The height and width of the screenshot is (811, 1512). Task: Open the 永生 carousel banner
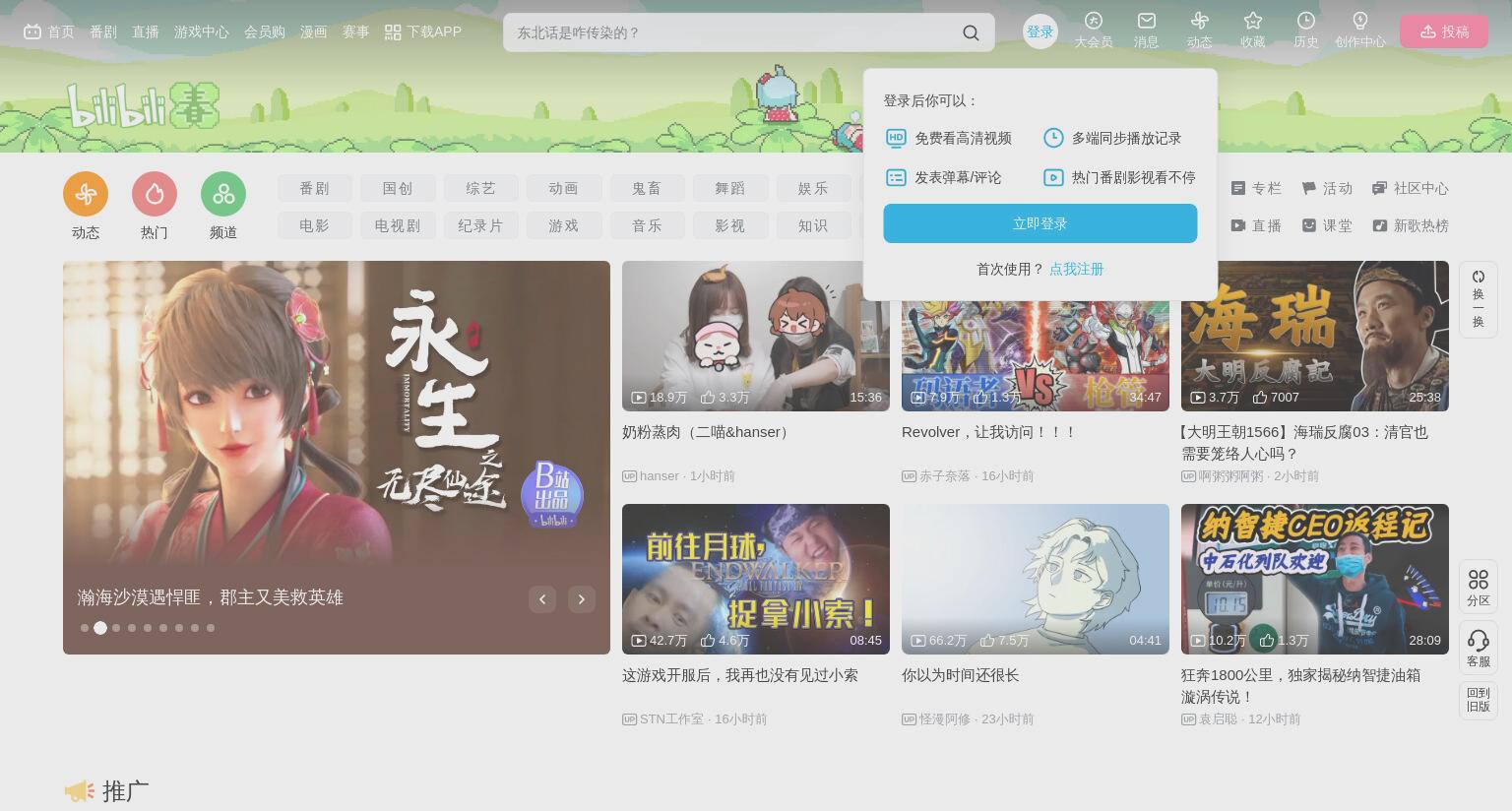pos(337,458)
